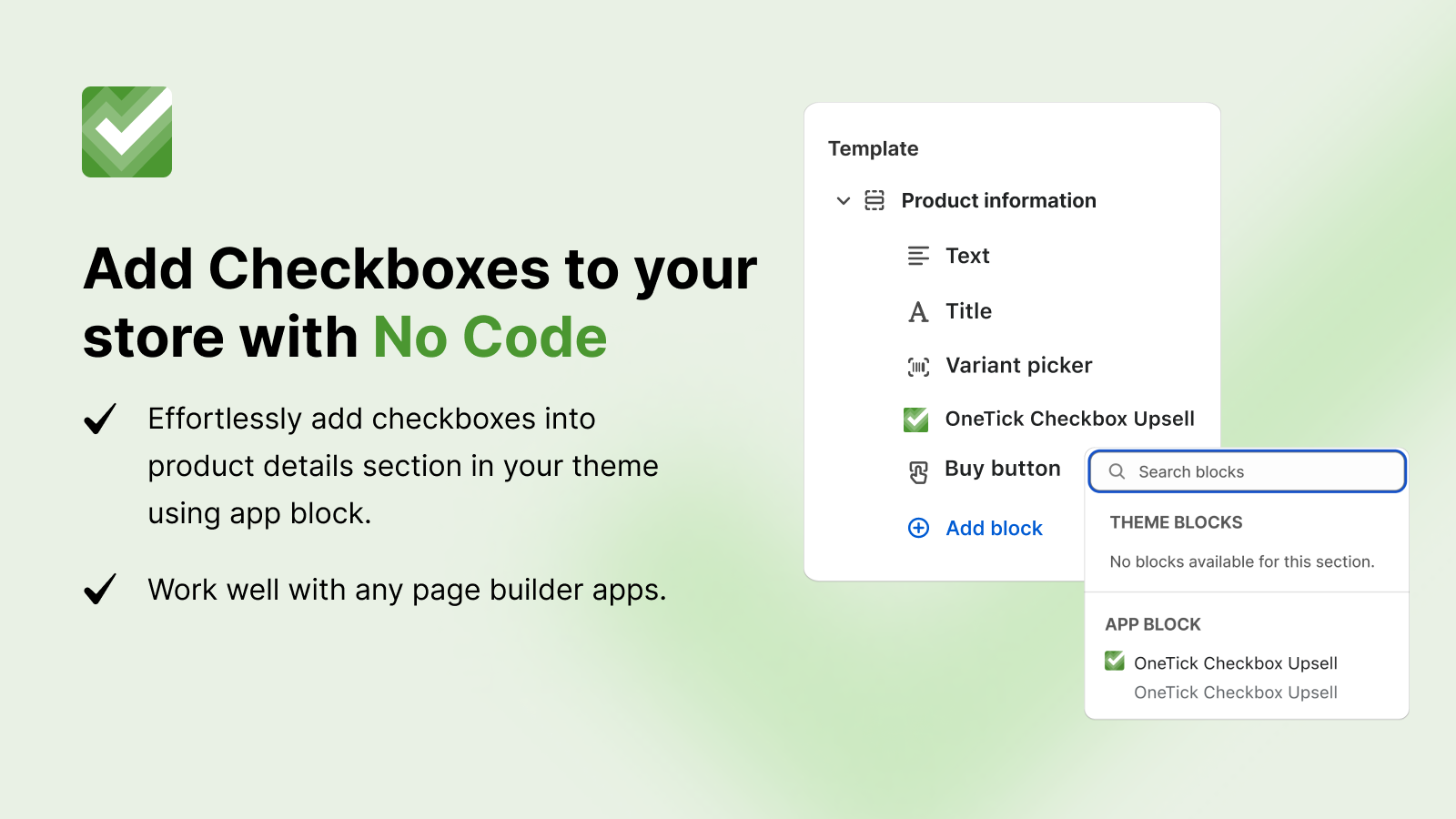
Task: Collapse the Product information section chevron
Action: (844, 201)
